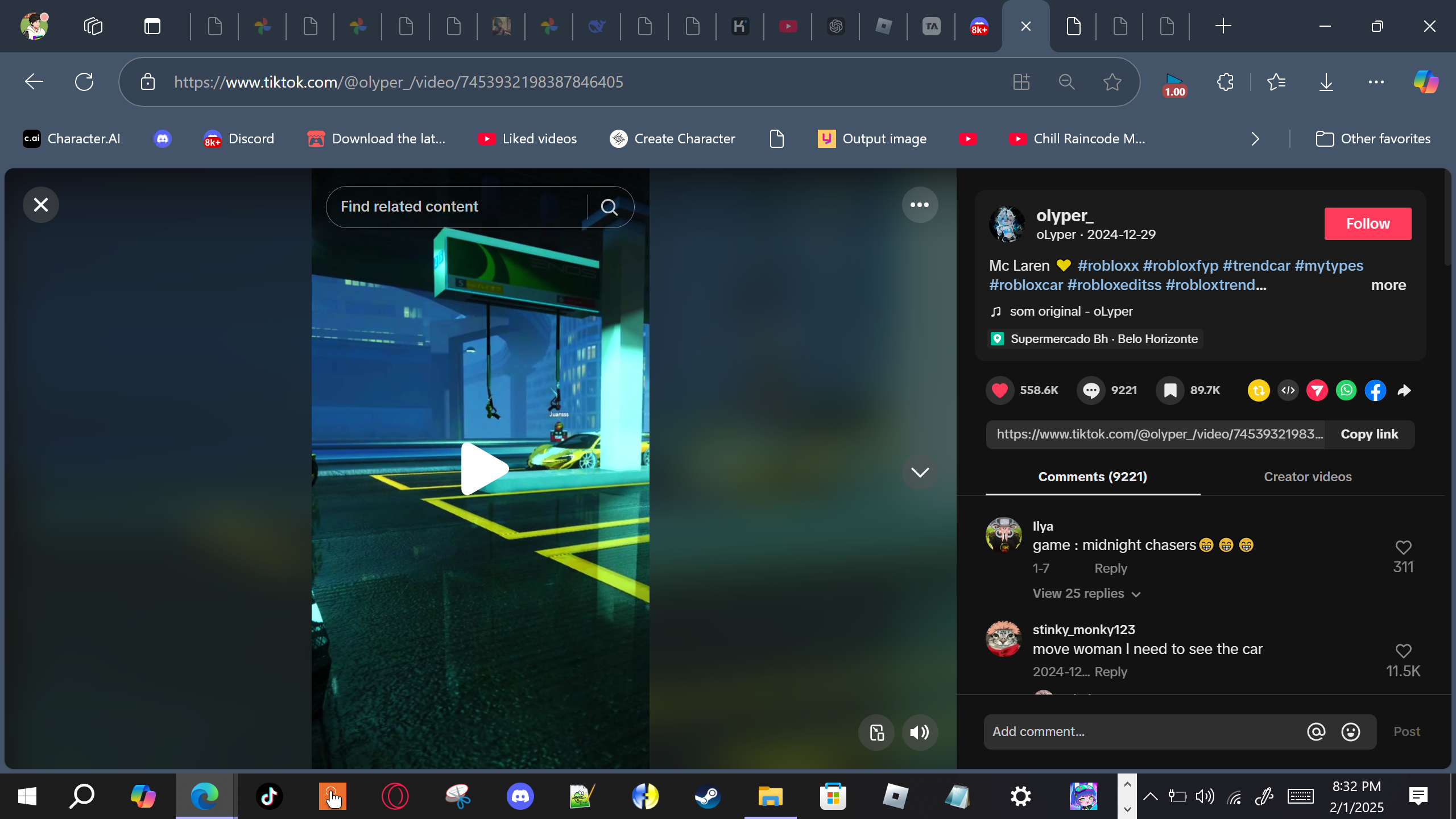Share to Facebook icon

point(1375,390)
